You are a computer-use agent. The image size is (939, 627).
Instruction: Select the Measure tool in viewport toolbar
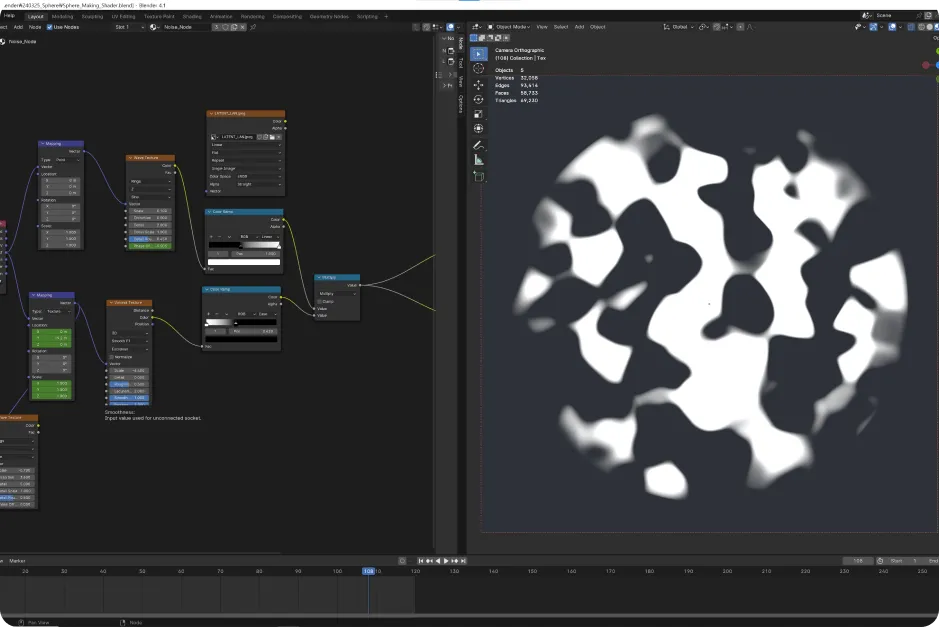478,160
